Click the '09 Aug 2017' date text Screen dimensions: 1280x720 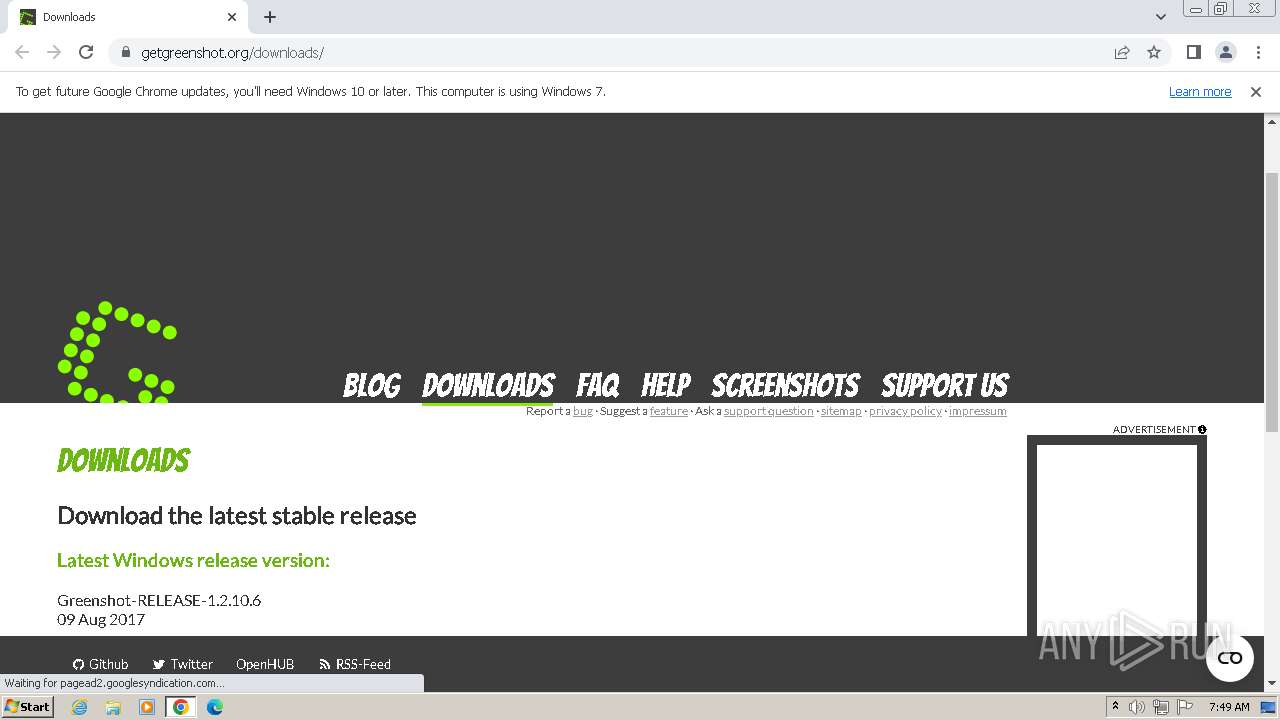pyautogui.click(x=101, y=619)
